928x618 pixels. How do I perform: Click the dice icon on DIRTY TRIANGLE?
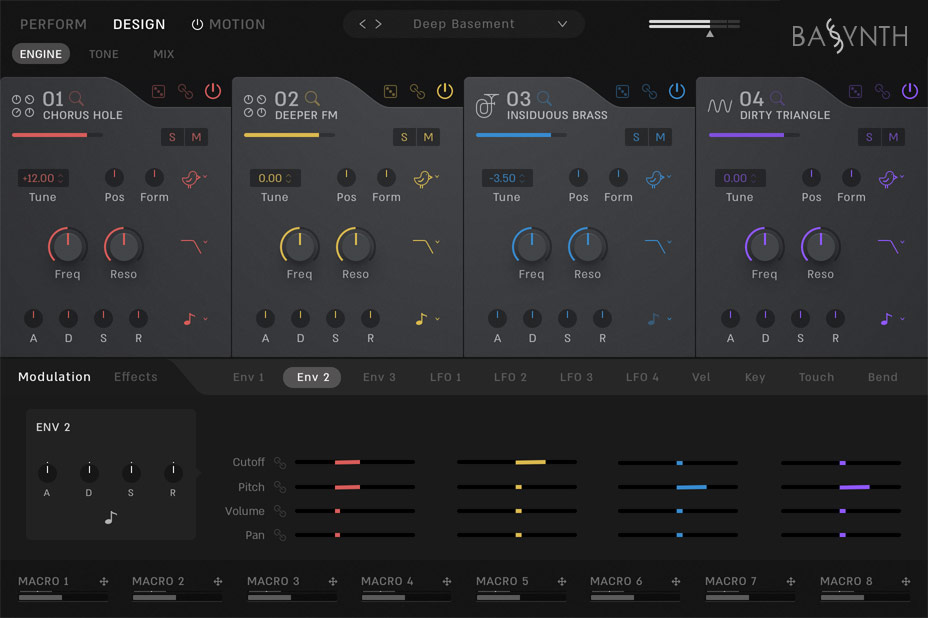tap(855, 90)
